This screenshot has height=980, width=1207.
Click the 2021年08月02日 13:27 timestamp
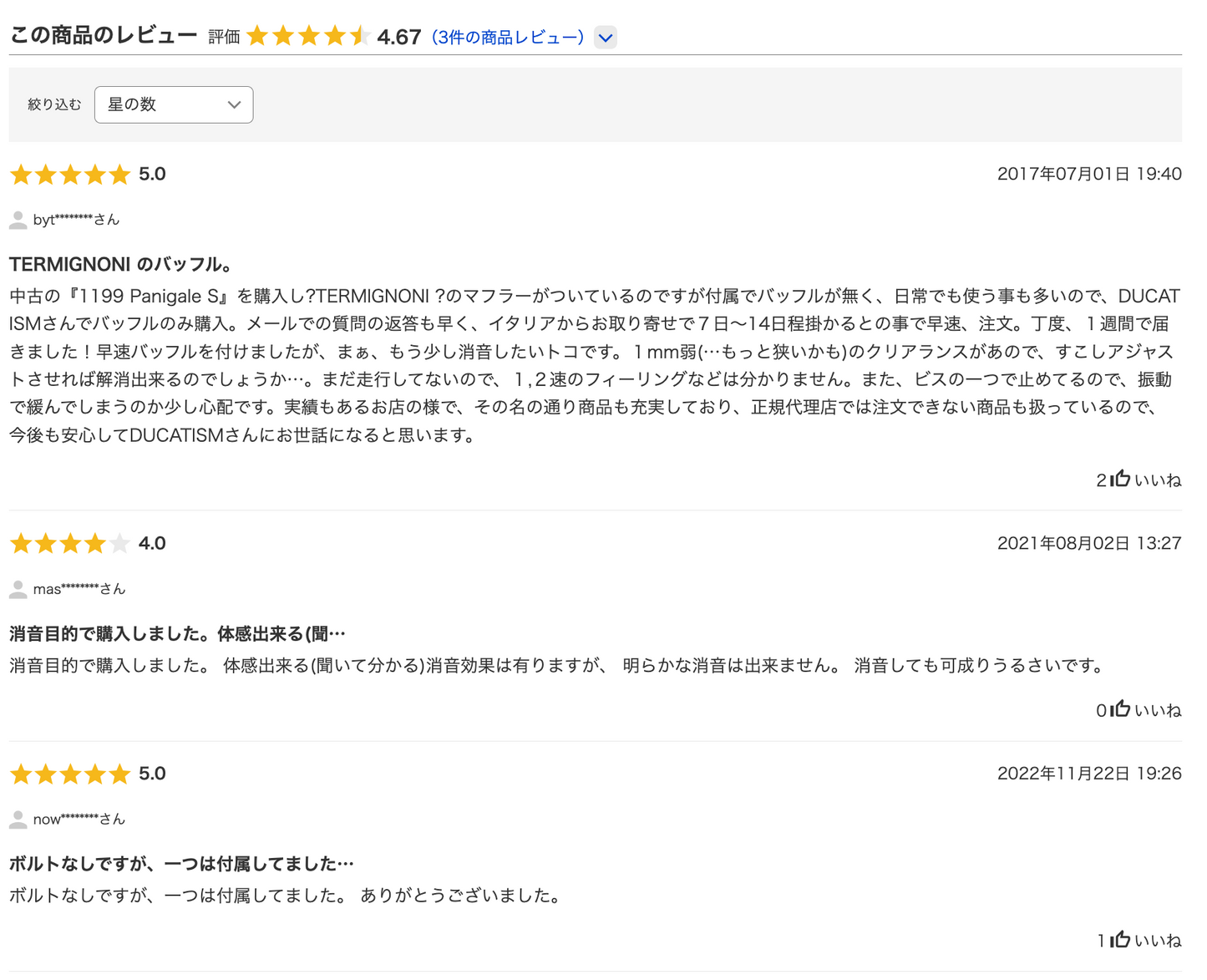(1088, 544)
